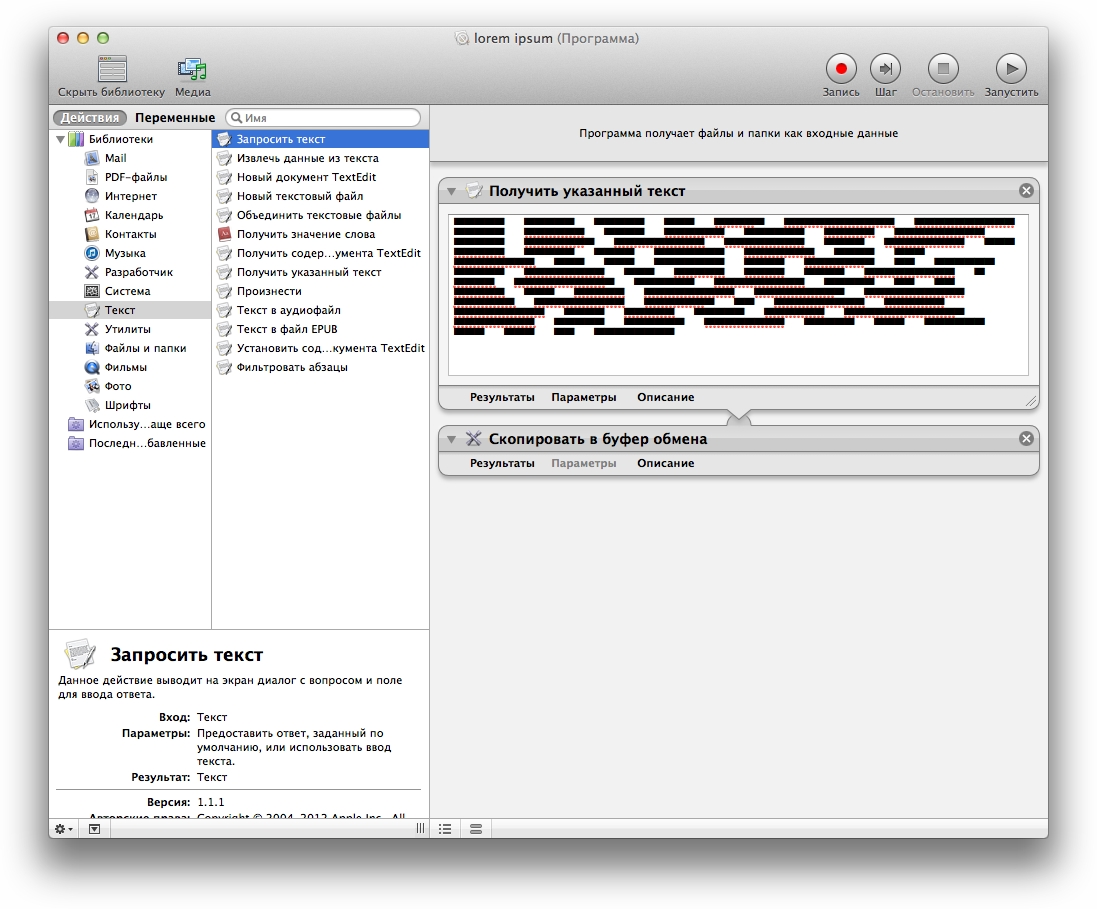Focus the Имя search field

click(323, 118)
